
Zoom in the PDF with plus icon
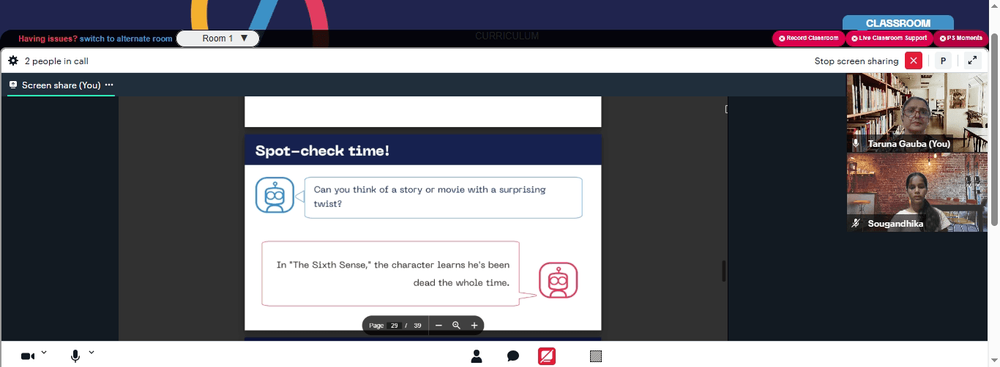pyautogui.click(x=474, y=326)
